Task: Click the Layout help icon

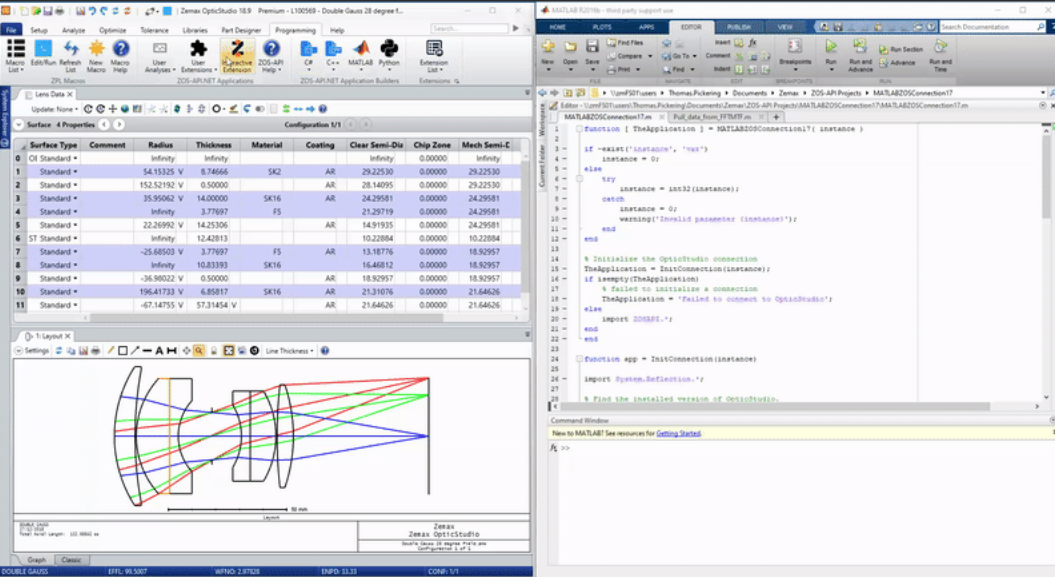Action: click(325, 350)
